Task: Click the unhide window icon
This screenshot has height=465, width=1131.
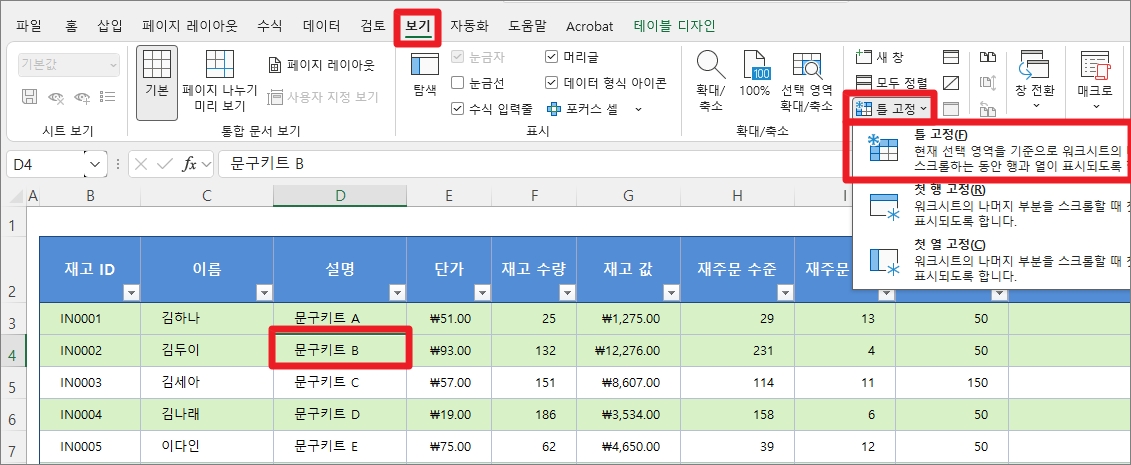Action: point(951,109)
